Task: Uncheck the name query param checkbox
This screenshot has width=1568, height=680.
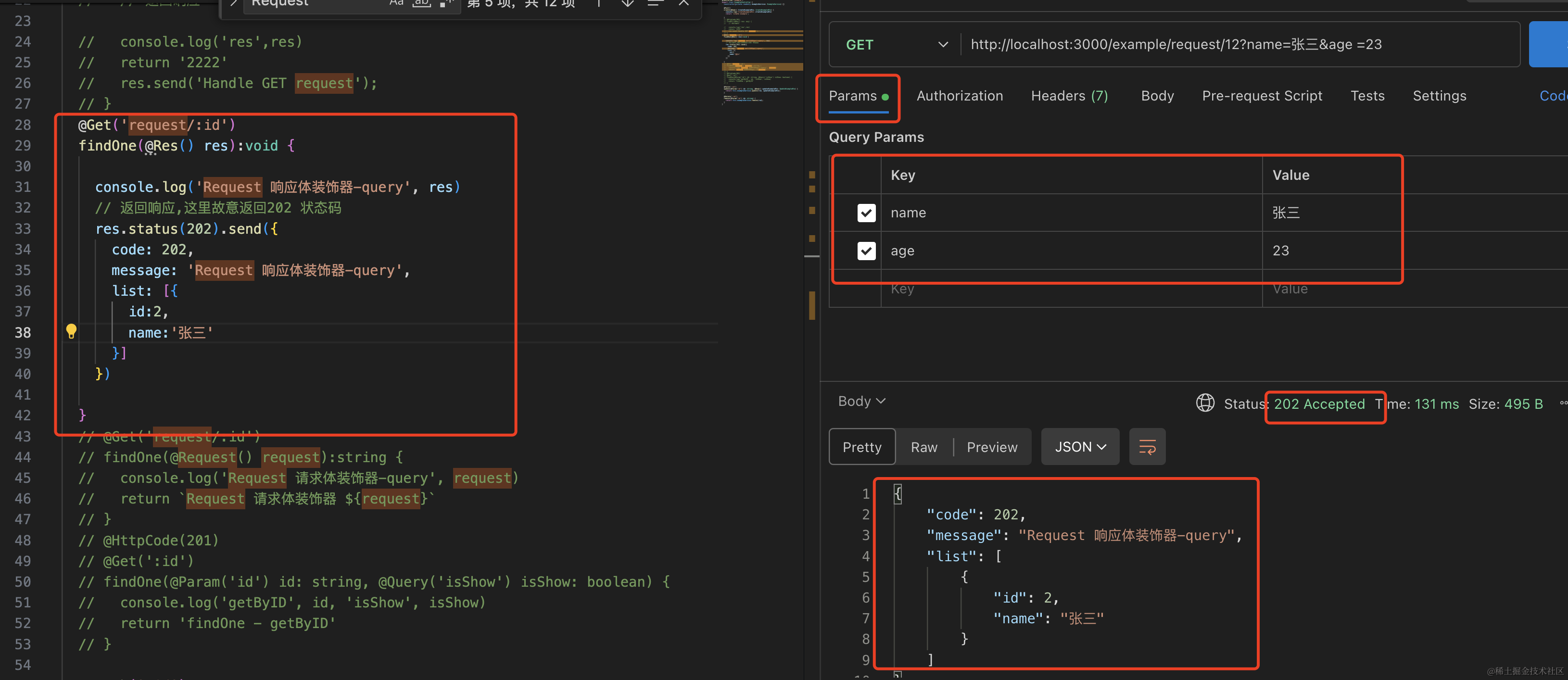Action: click(x=866, y=213)
